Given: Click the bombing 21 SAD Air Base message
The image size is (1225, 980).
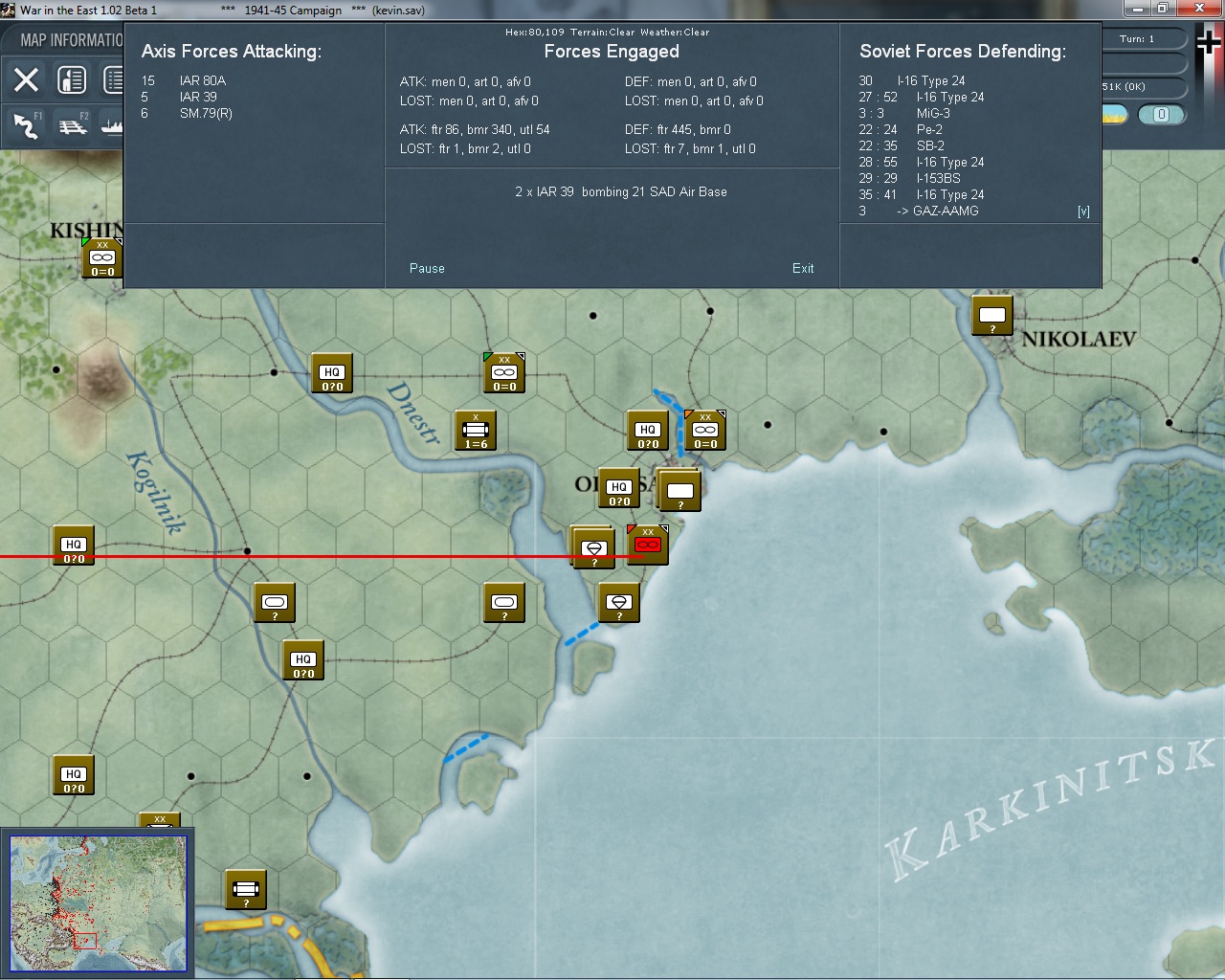Looking at the screenshot, I should 621,191.
